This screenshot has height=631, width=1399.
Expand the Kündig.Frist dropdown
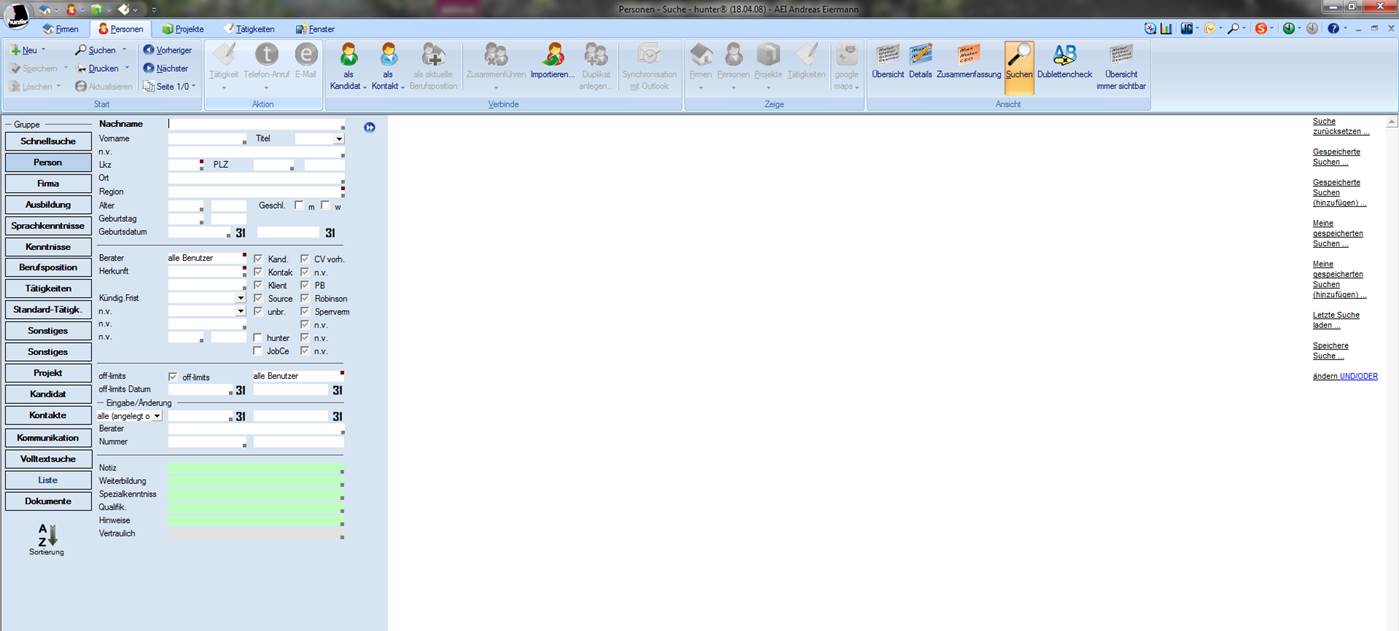[240, 298]
